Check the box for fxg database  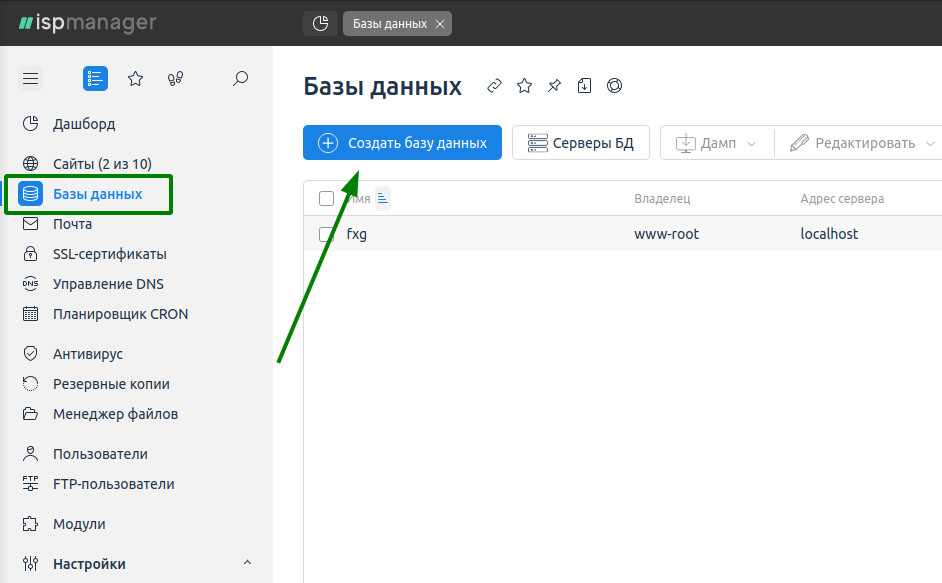(x=326, y=234)
